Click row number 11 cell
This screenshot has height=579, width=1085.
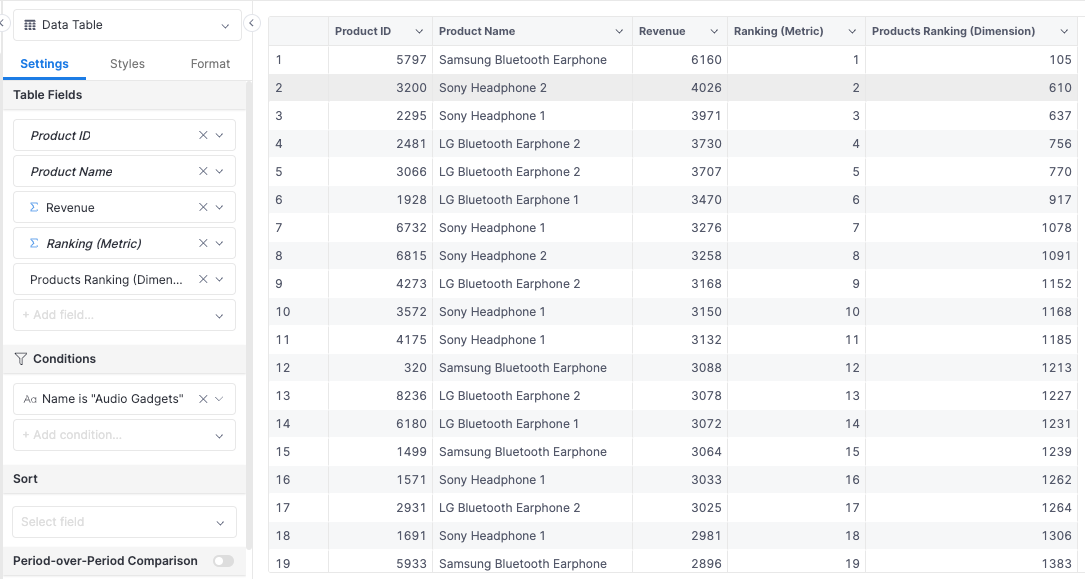pos(298,340)
